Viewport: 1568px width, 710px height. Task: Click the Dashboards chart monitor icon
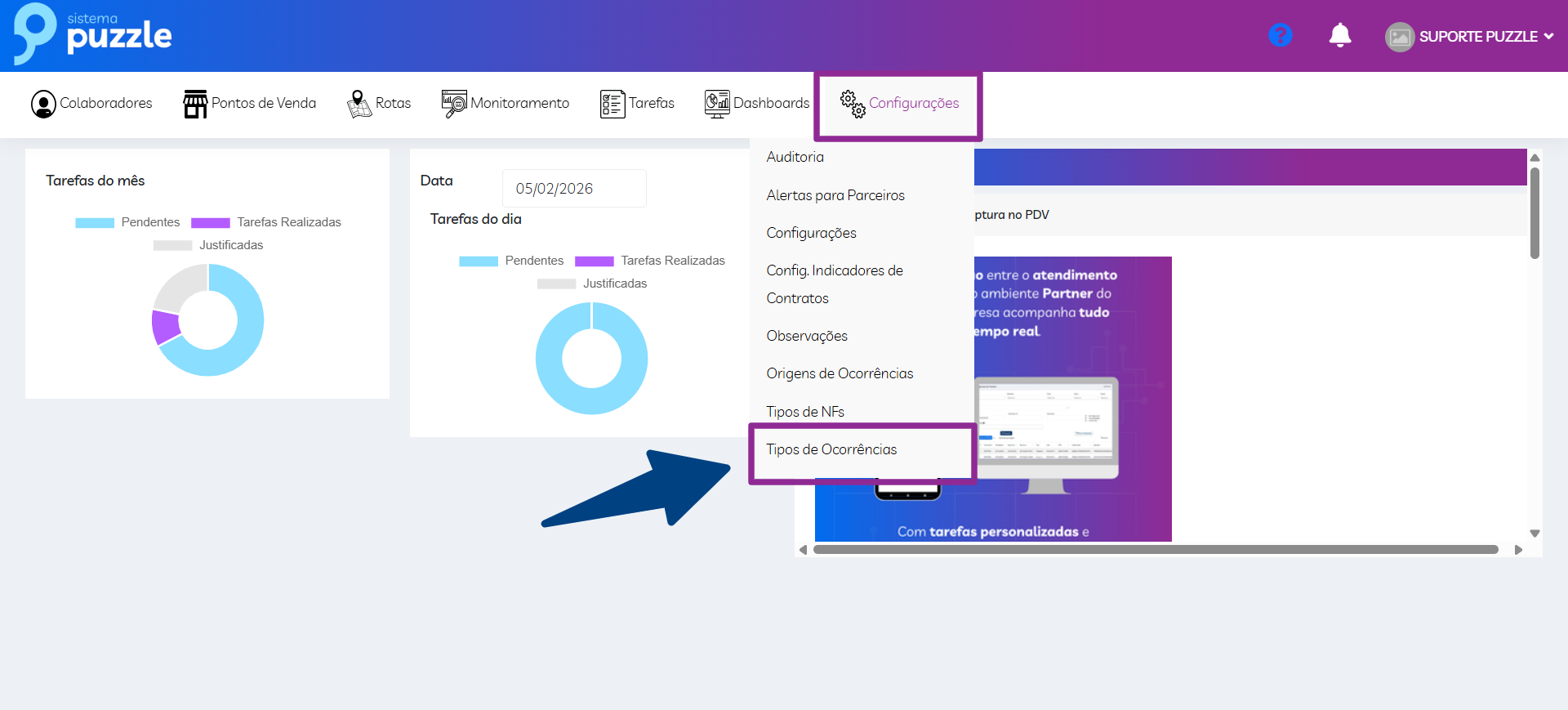tap(716, 104)
